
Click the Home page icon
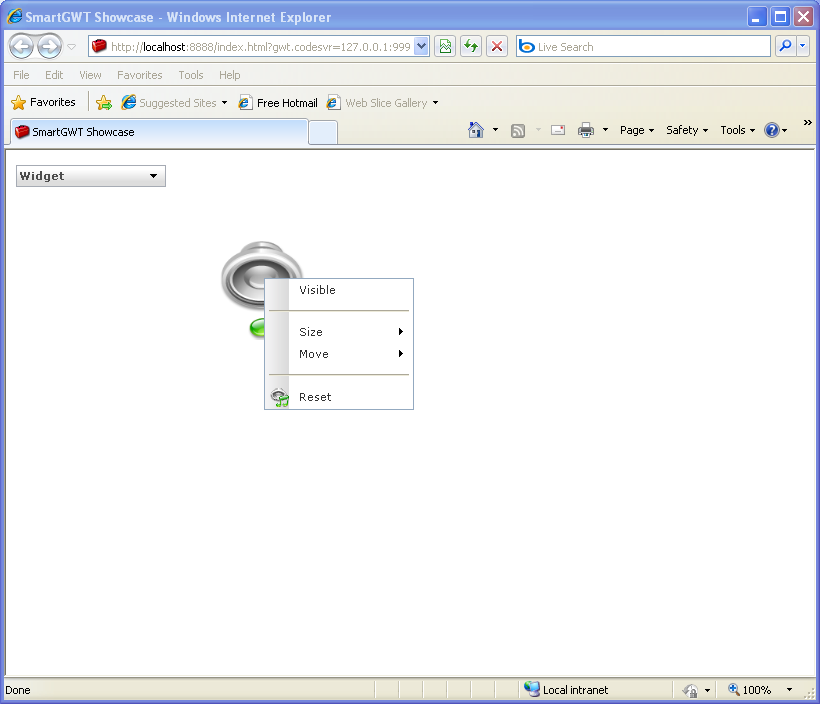click(476, 130)
